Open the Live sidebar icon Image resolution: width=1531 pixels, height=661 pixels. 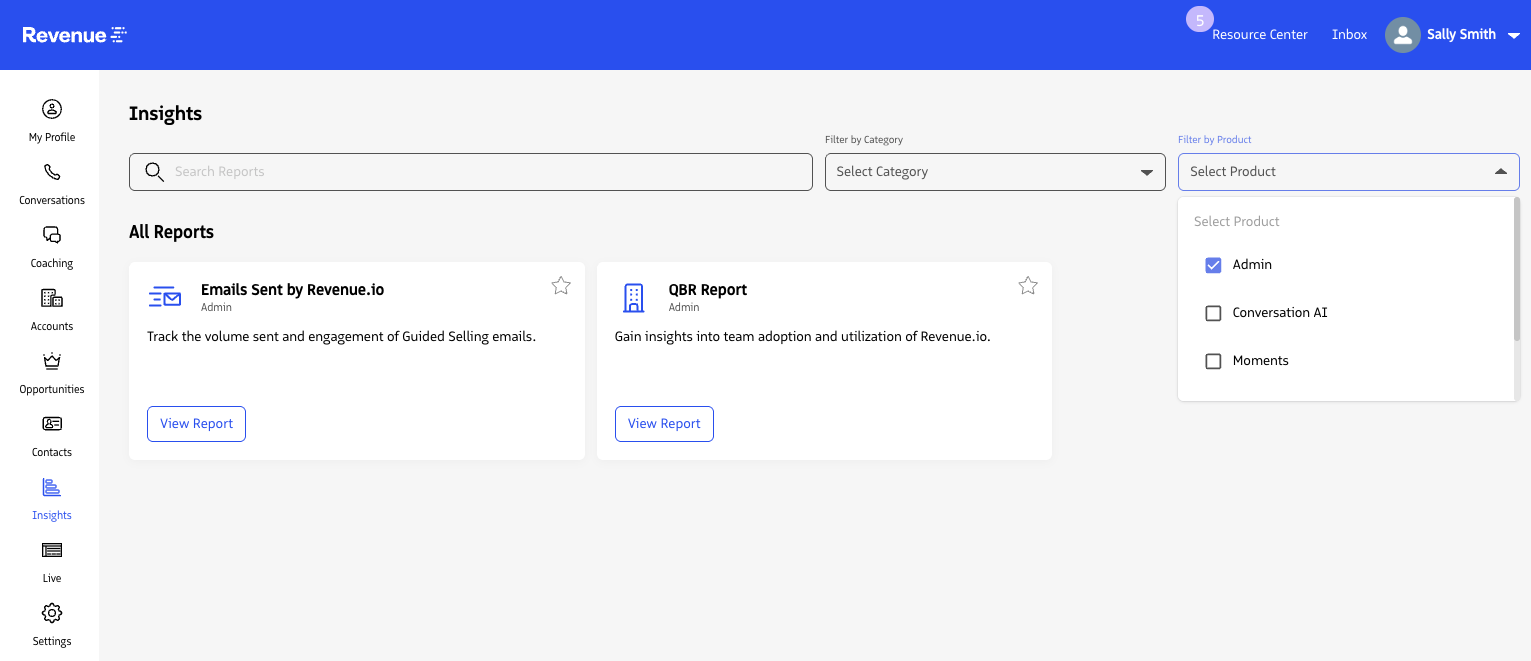[x=52, y=550]
